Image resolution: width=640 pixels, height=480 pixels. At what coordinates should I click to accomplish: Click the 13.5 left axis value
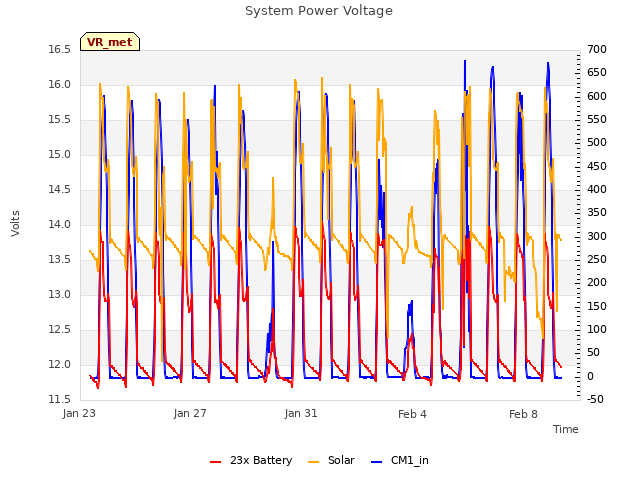(60, 260)
